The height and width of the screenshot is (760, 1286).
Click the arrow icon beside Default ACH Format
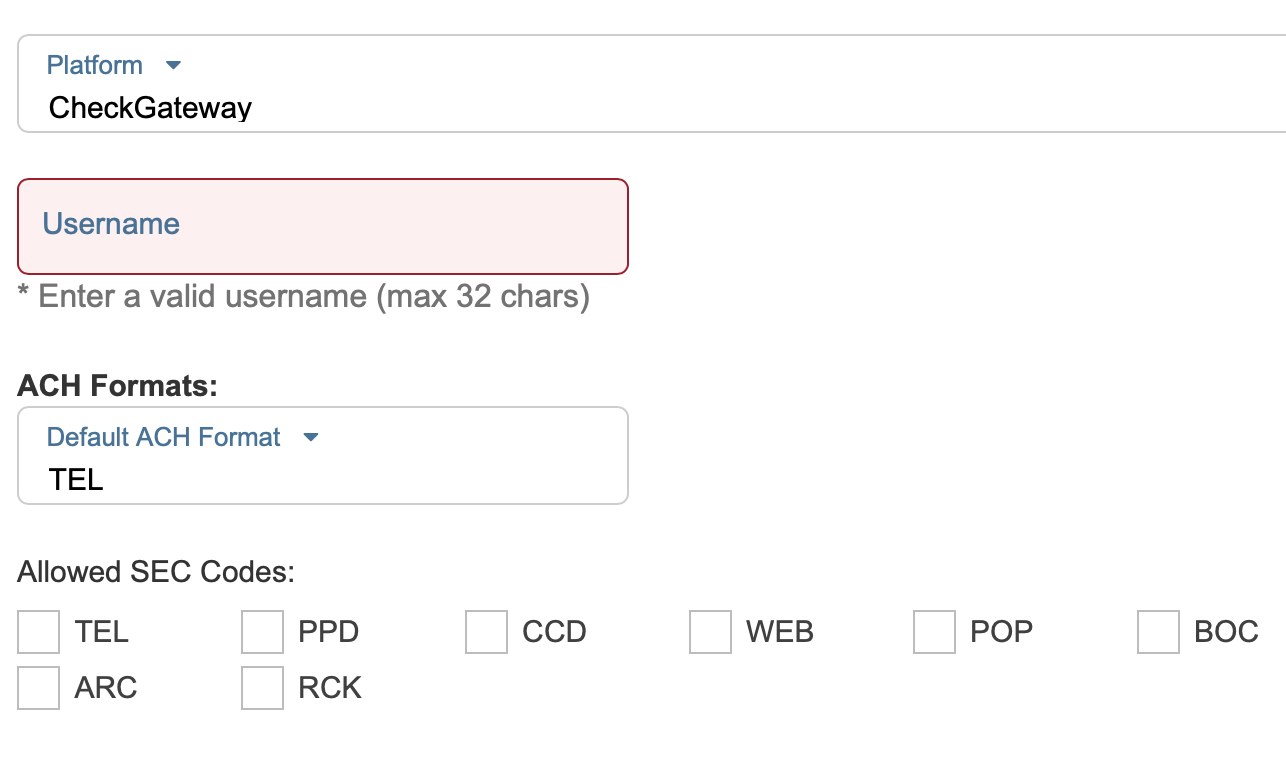pos(310,437)
